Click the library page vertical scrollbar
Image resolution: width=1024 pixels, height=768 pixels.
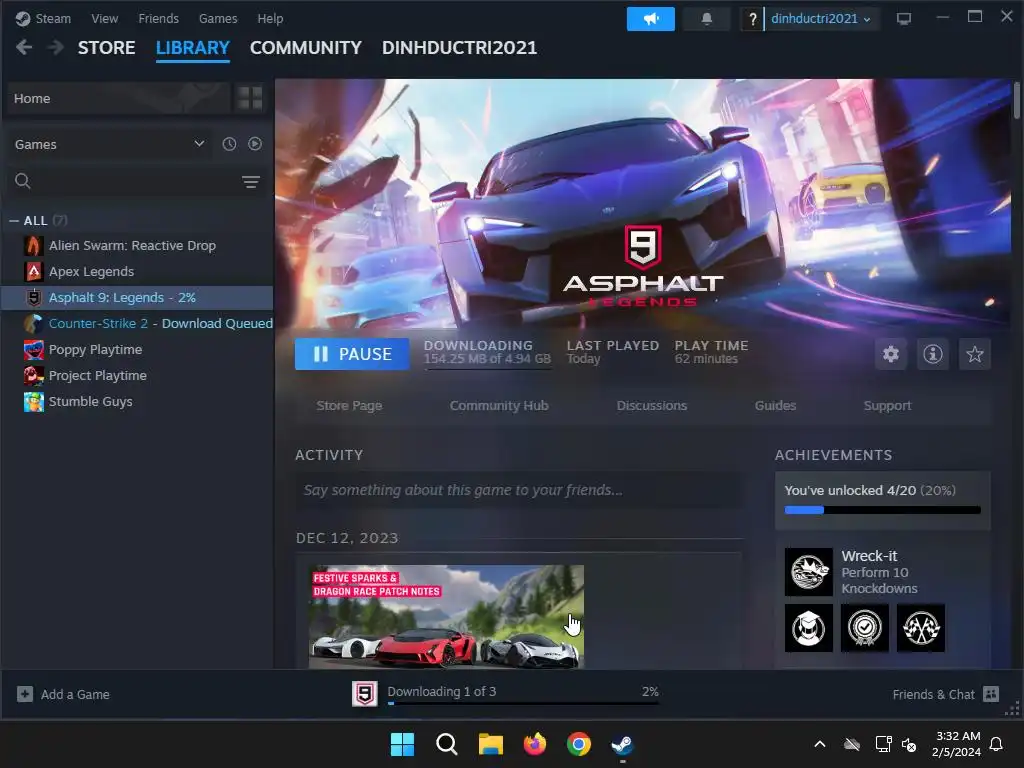coord(1016,101)
